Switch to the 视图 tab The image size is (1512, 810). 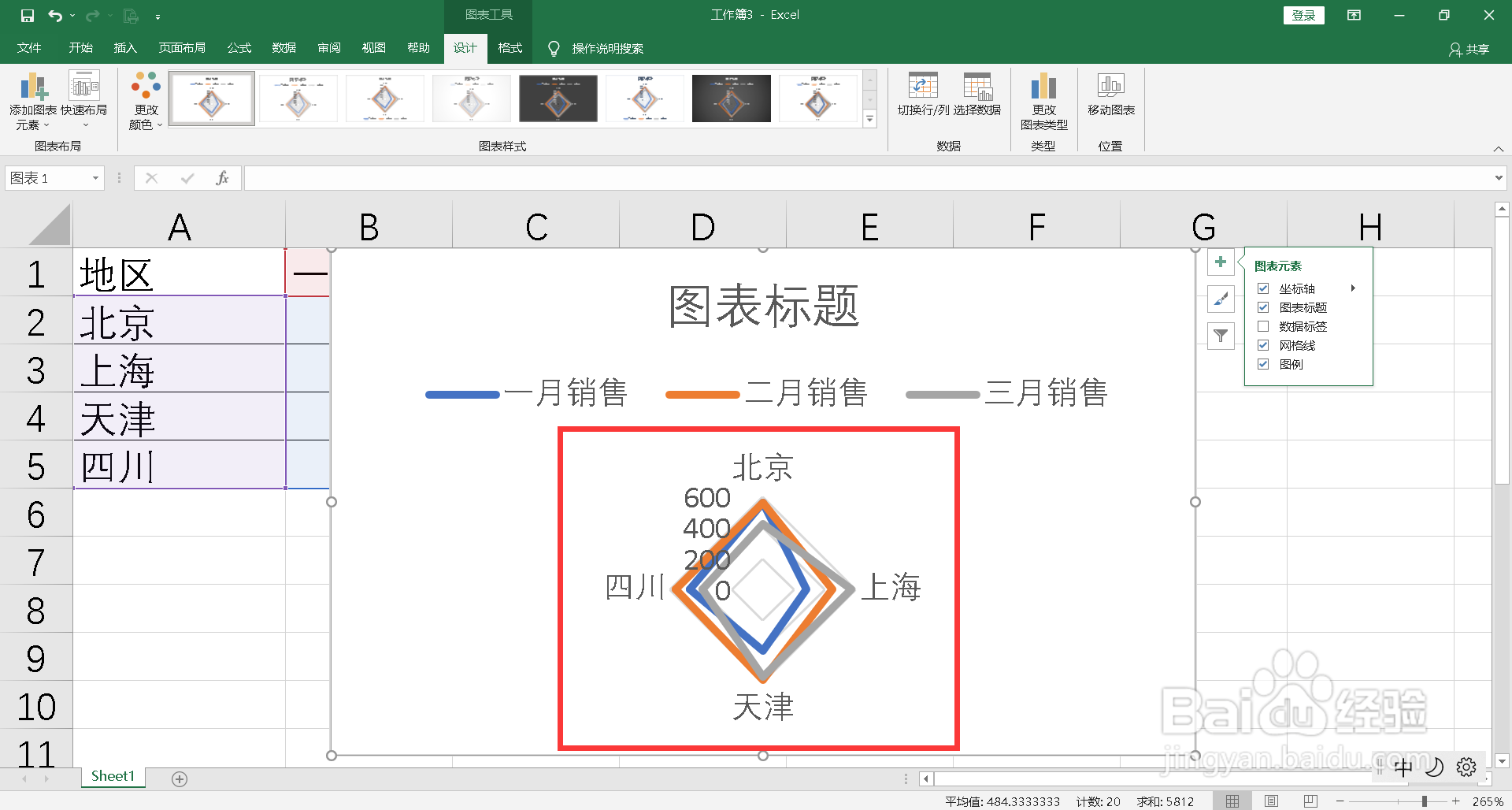pyautogui.click(x=373, y=48)
